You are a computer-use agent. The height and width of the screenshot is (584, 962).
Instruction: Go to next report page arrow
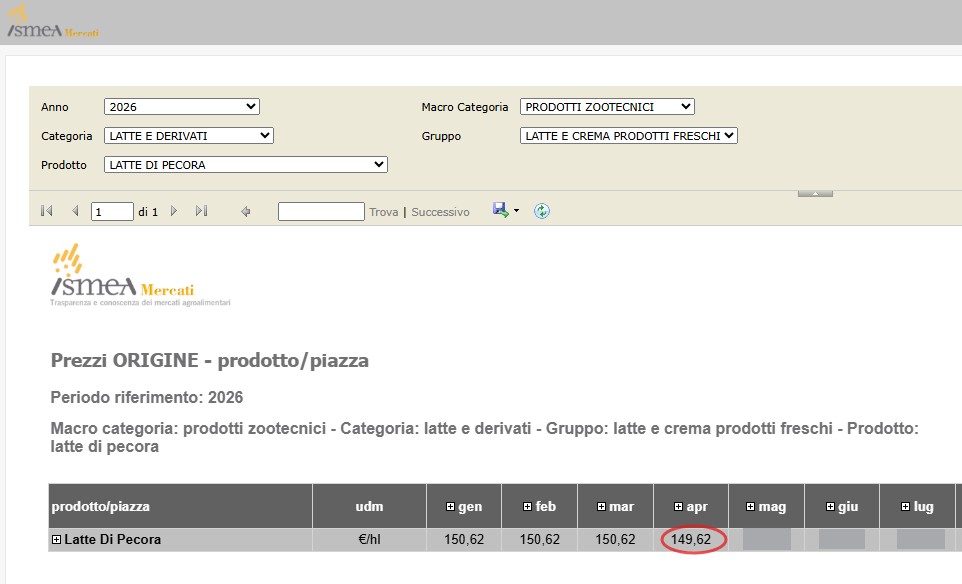point(174,211)
